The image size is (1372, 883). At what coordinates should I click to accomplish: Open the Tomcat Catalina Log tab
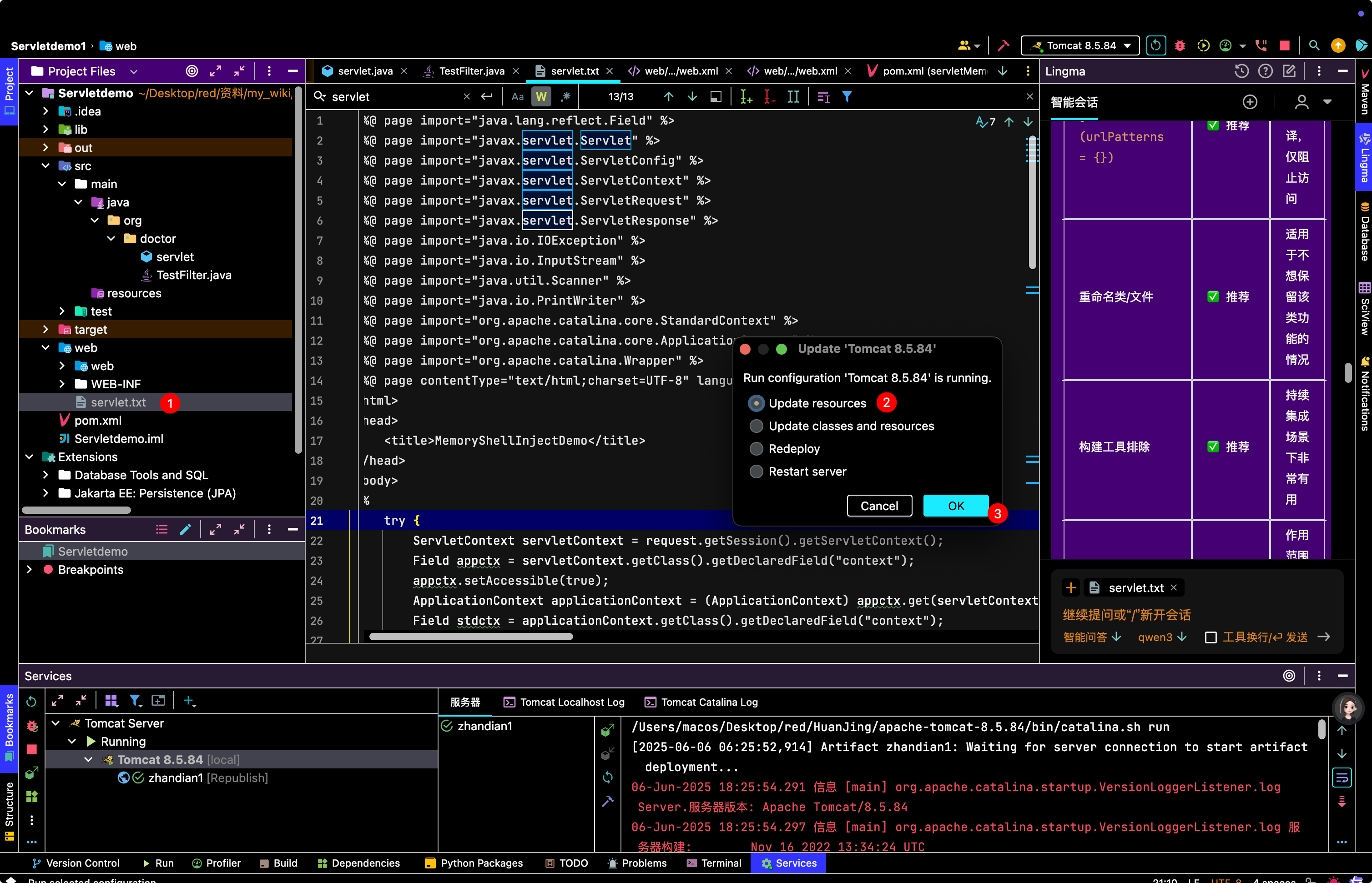(701, 702)
